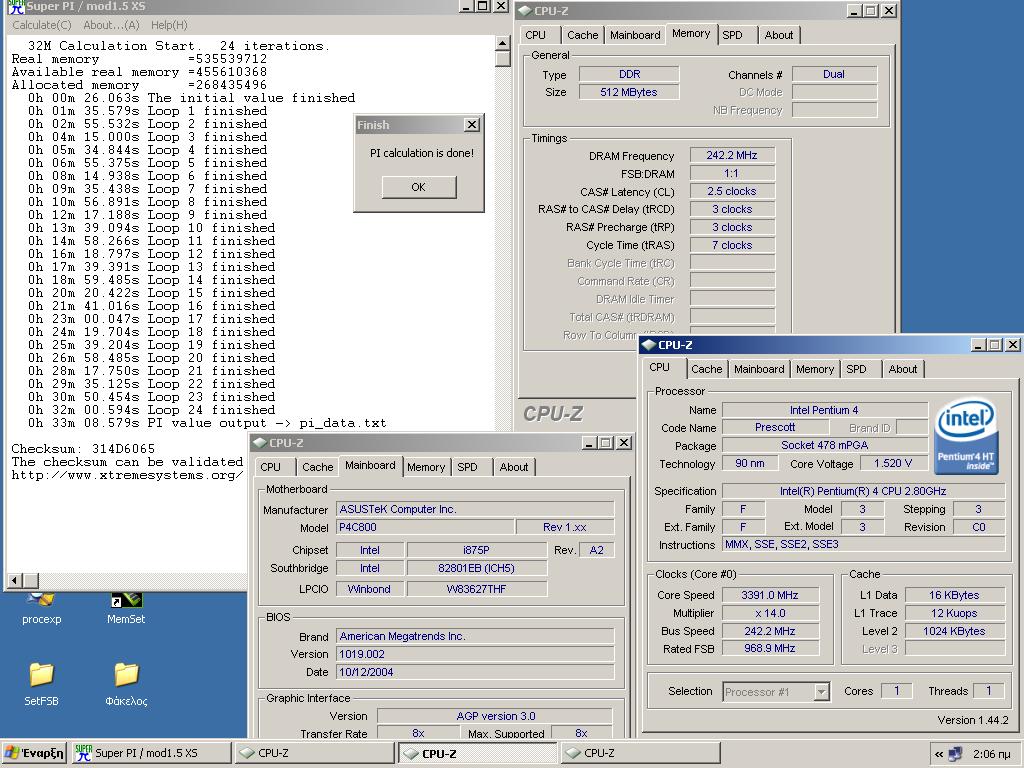Open About tab in Memory CPU-Z window

click(x=779, y=35)
